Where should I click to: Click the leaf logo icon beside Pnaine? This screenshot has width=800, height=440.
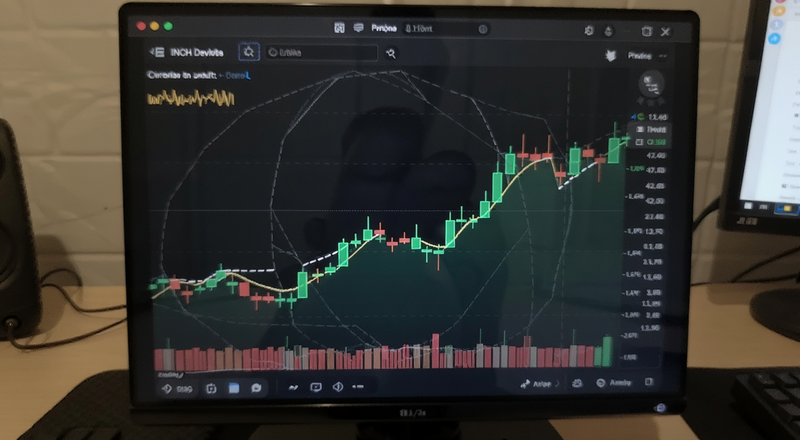pos(611,56)
